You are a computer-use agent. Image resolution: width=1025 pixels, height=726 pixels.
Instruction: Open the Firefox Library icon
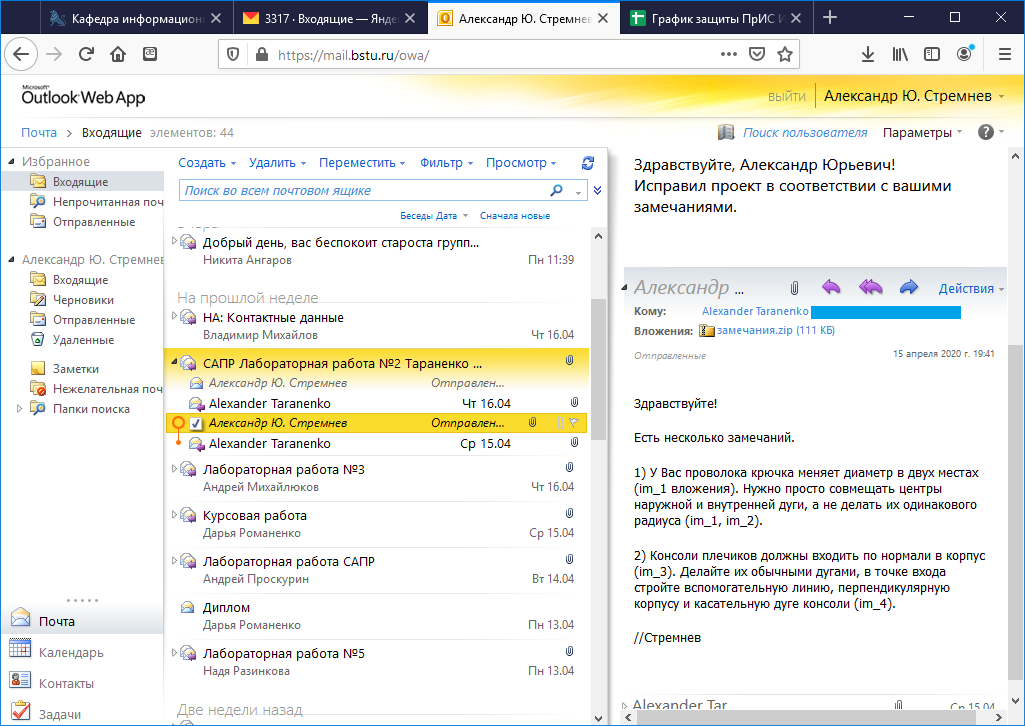(x=900, y=54)
